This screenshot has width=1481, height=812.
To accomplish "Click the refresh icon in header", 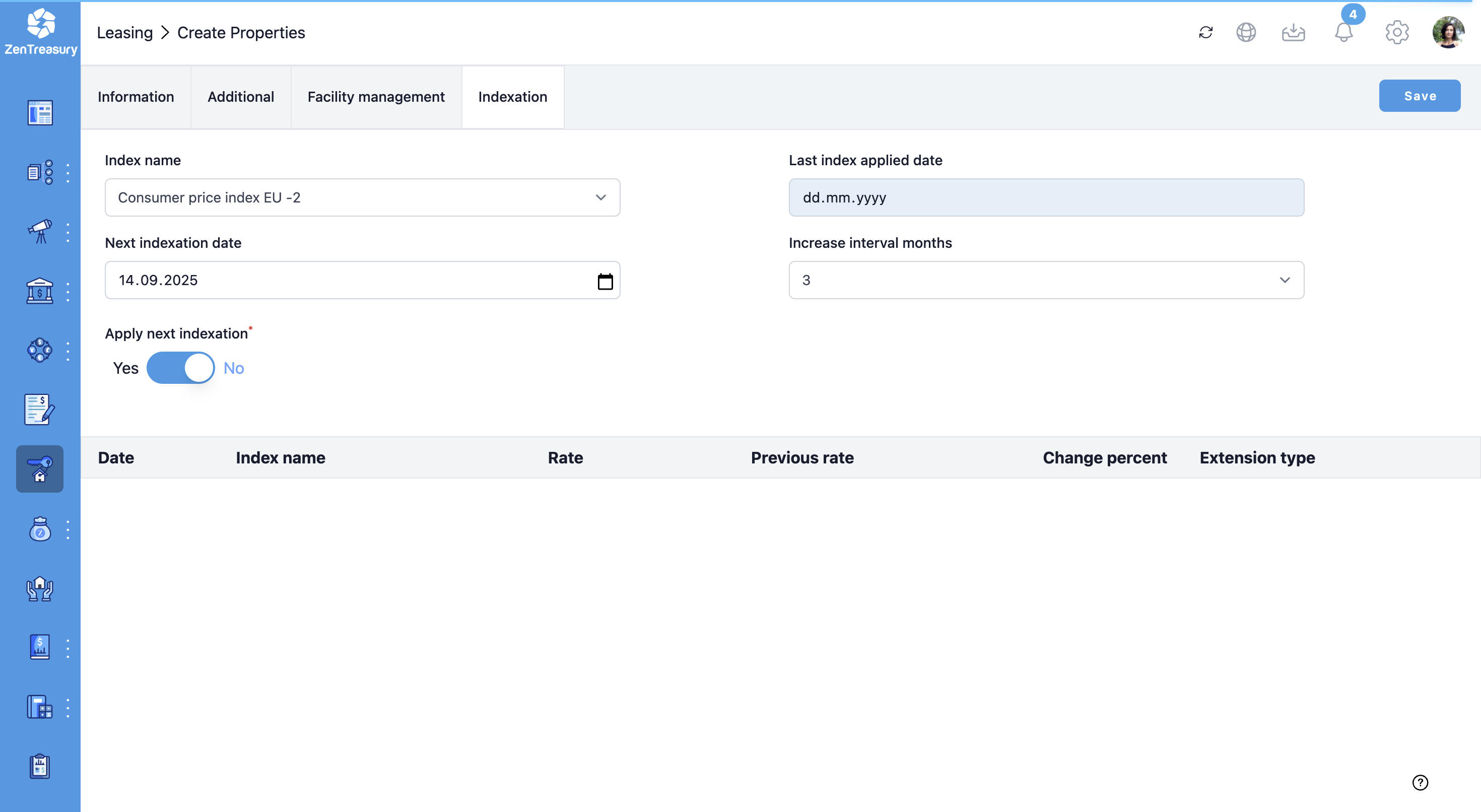I will [1205, 33].
